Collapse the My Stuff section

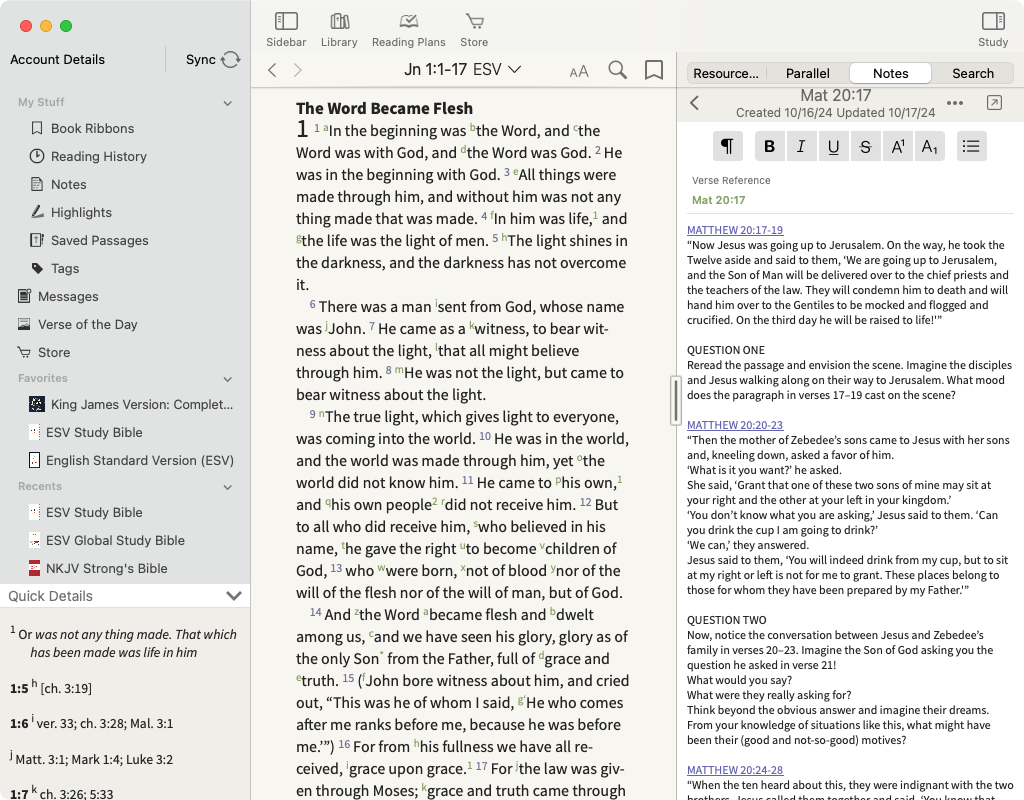click(228, 103)
